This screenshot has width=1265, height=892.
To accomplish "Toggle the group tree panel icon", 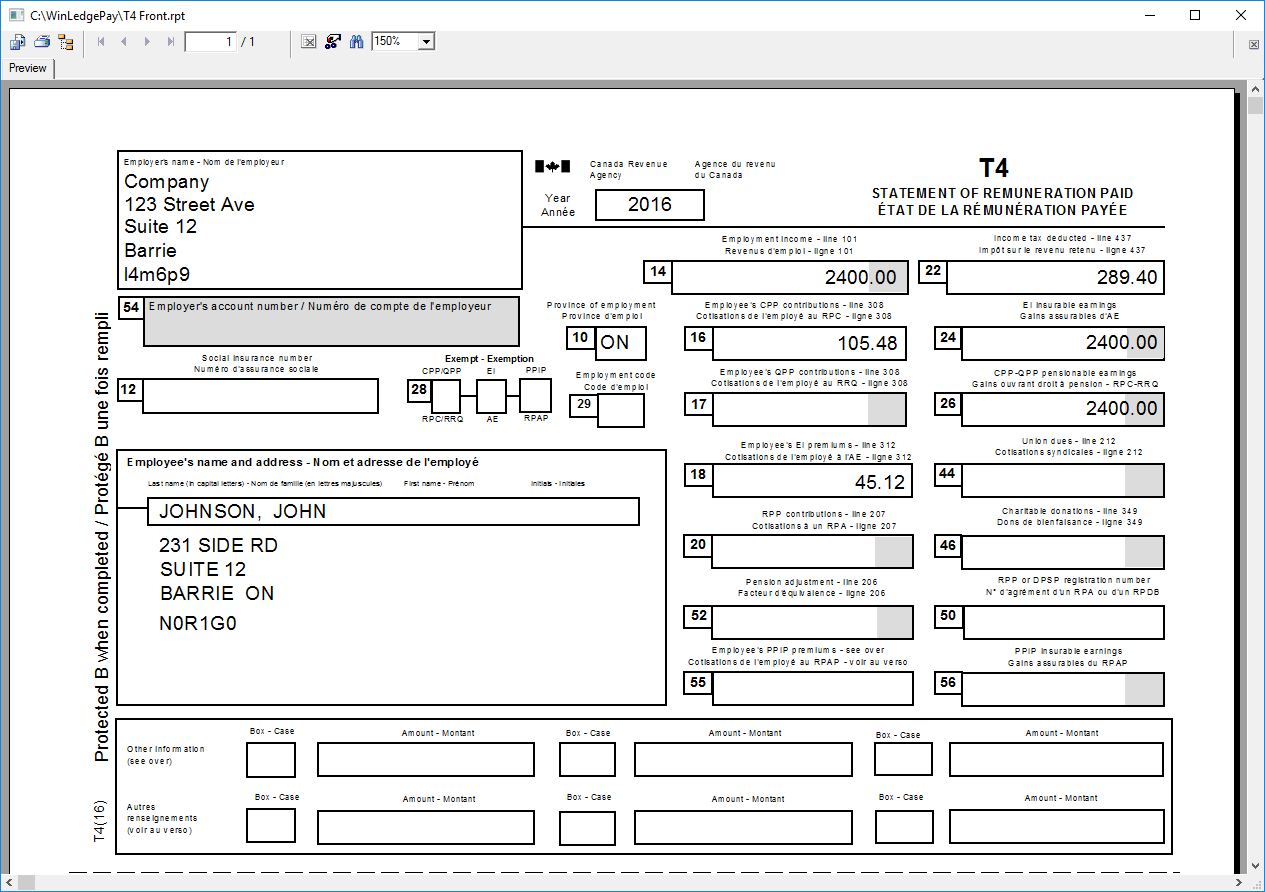I will coord(66,42).
